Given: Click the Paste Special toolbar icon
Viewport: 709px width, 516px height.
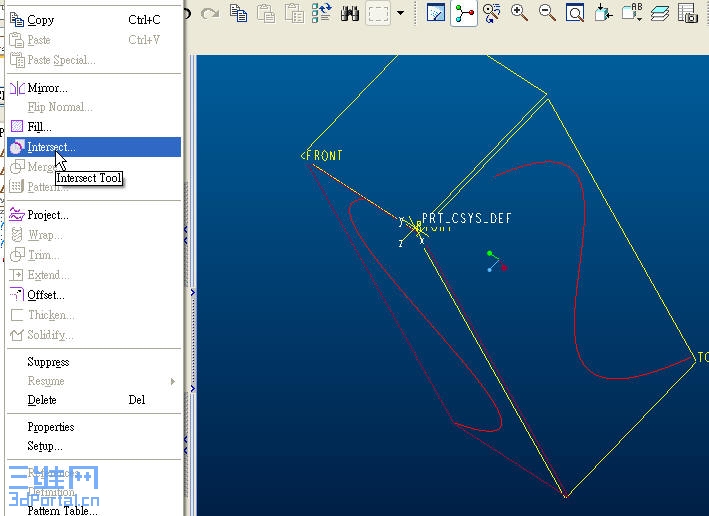Looking at the screenshot, I should pos(294,13).
